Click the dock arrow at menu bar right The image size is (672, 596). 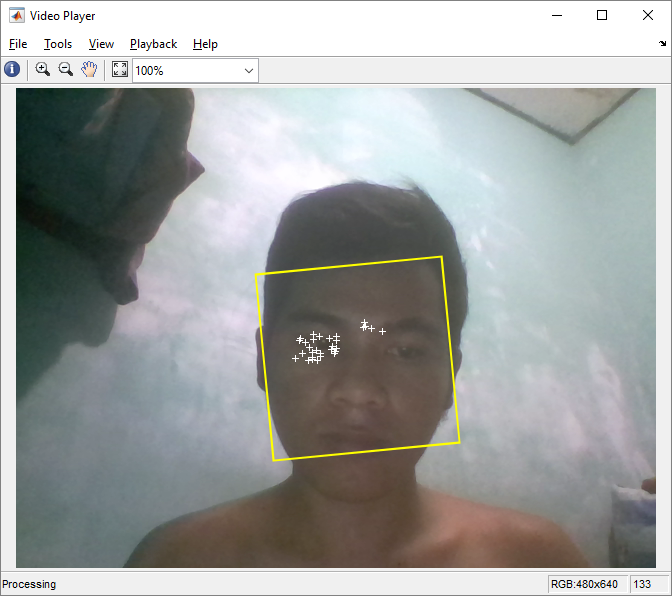point(662,44)
